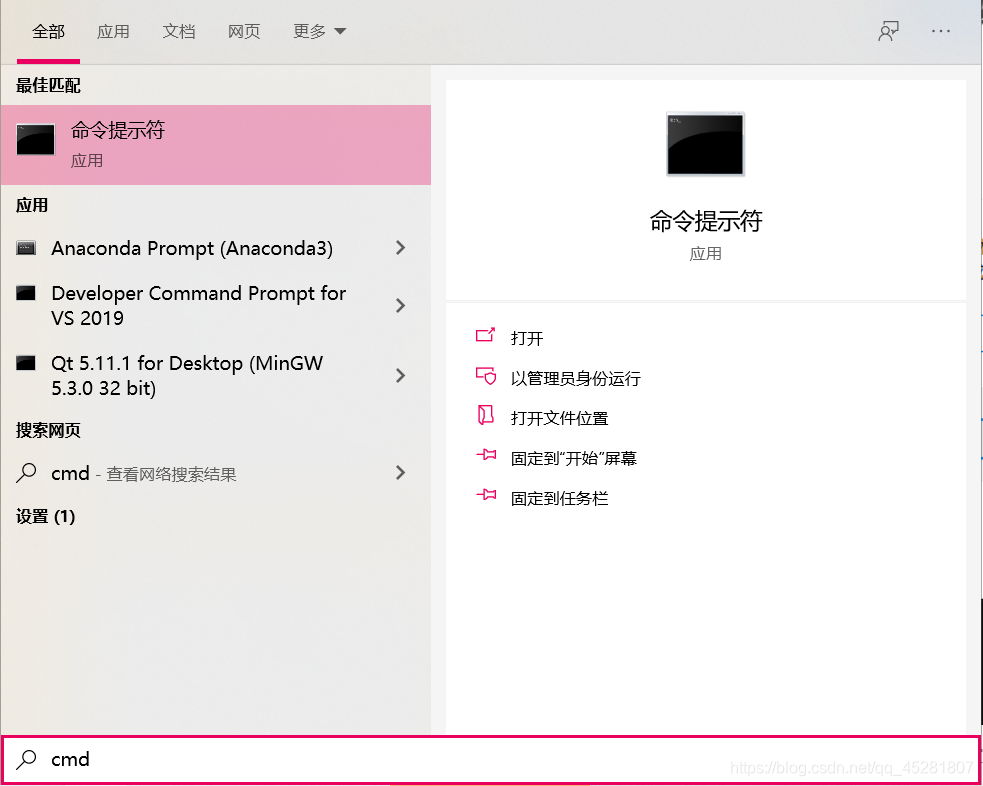Screen dimensions: 983x786
Task: Click the magnifier icon beside cmd web result
Action: pyautogui.click(x=26, y=473)
